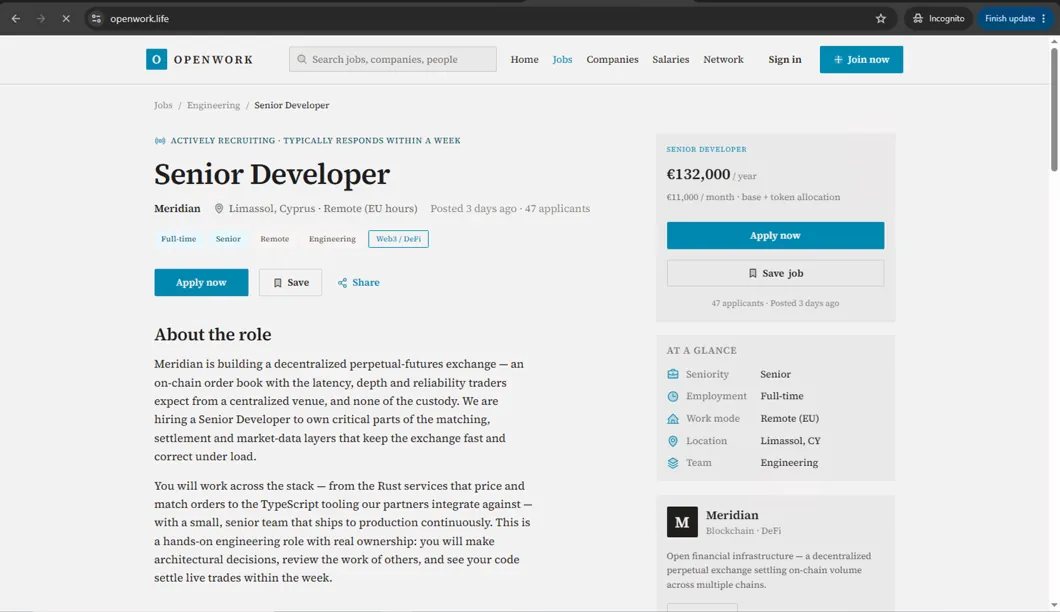The height and width of the screenshot is (612, 1060).
Task: Click the Sign in link
Action: coord(785,60)
